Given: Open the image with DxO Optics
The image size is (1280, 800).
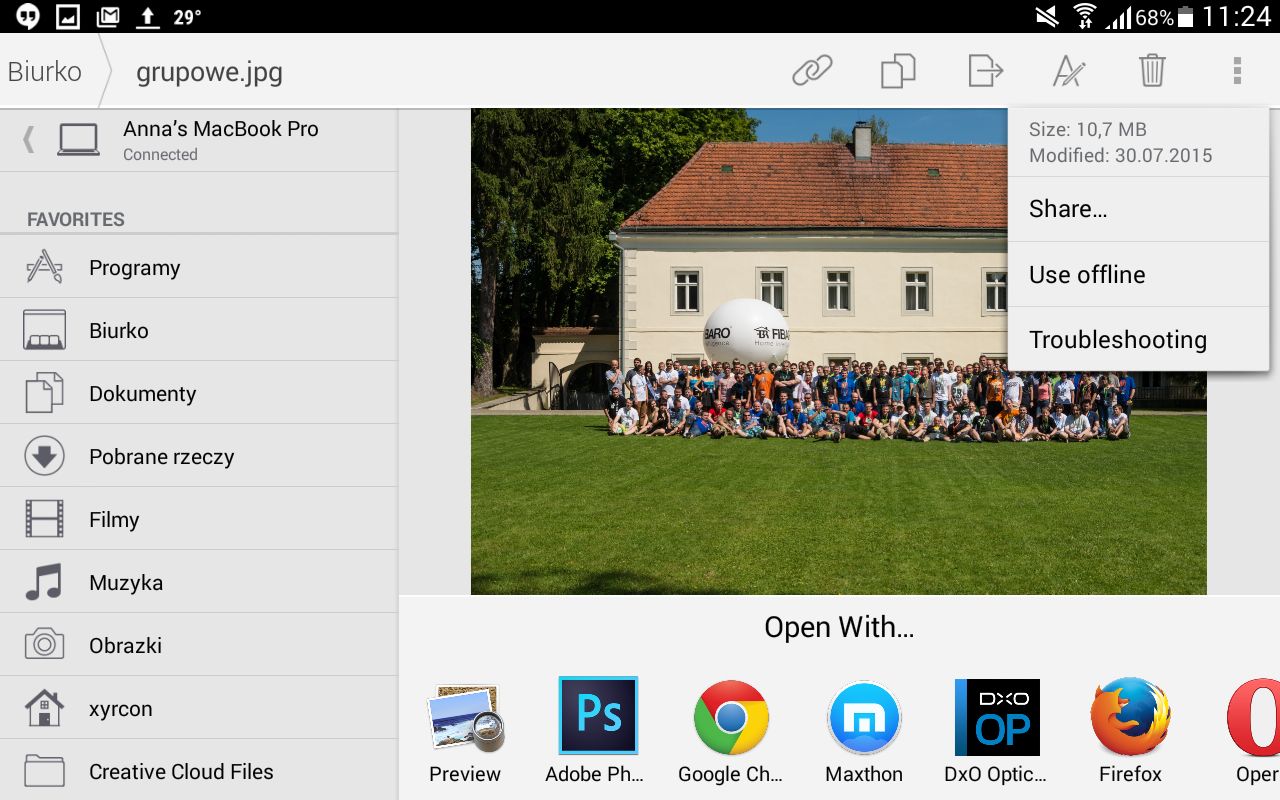Looking at the screenshot, I should (x=996, y=732).
